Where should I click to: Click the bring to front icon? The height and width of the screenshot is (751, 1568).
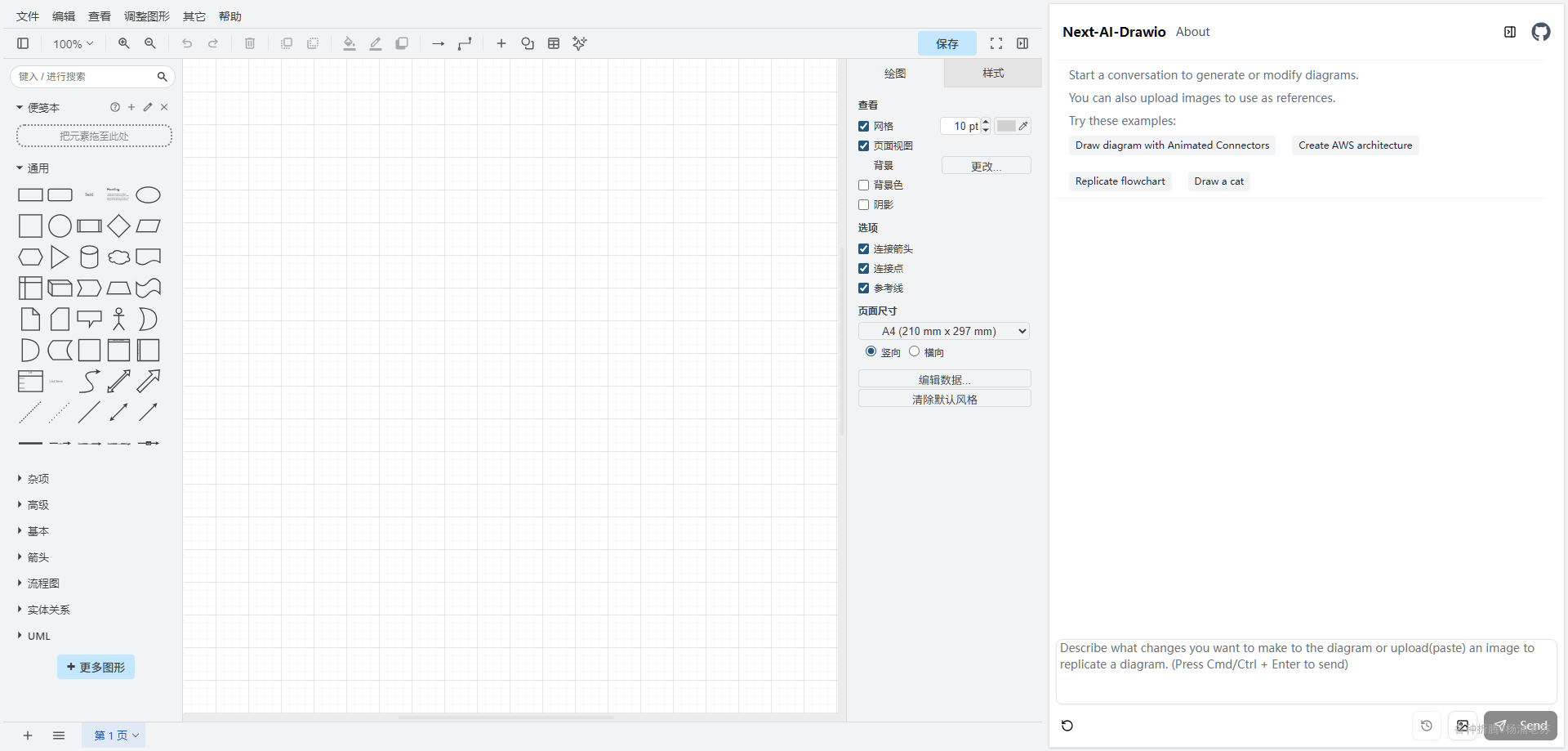click(x=287, y=43)
